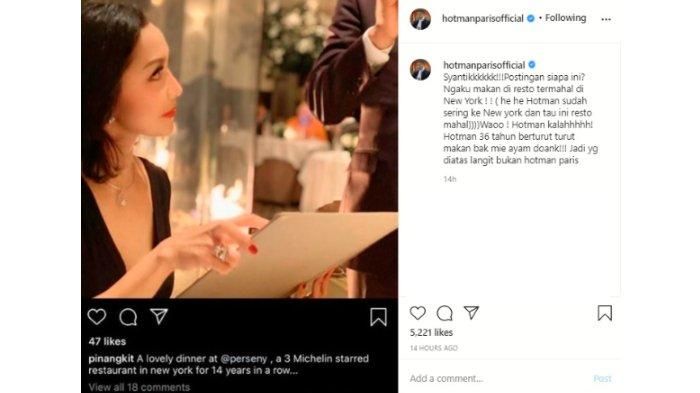Open the three-dot more options menu
Screen dimensions: 700x393
point(606,19)
